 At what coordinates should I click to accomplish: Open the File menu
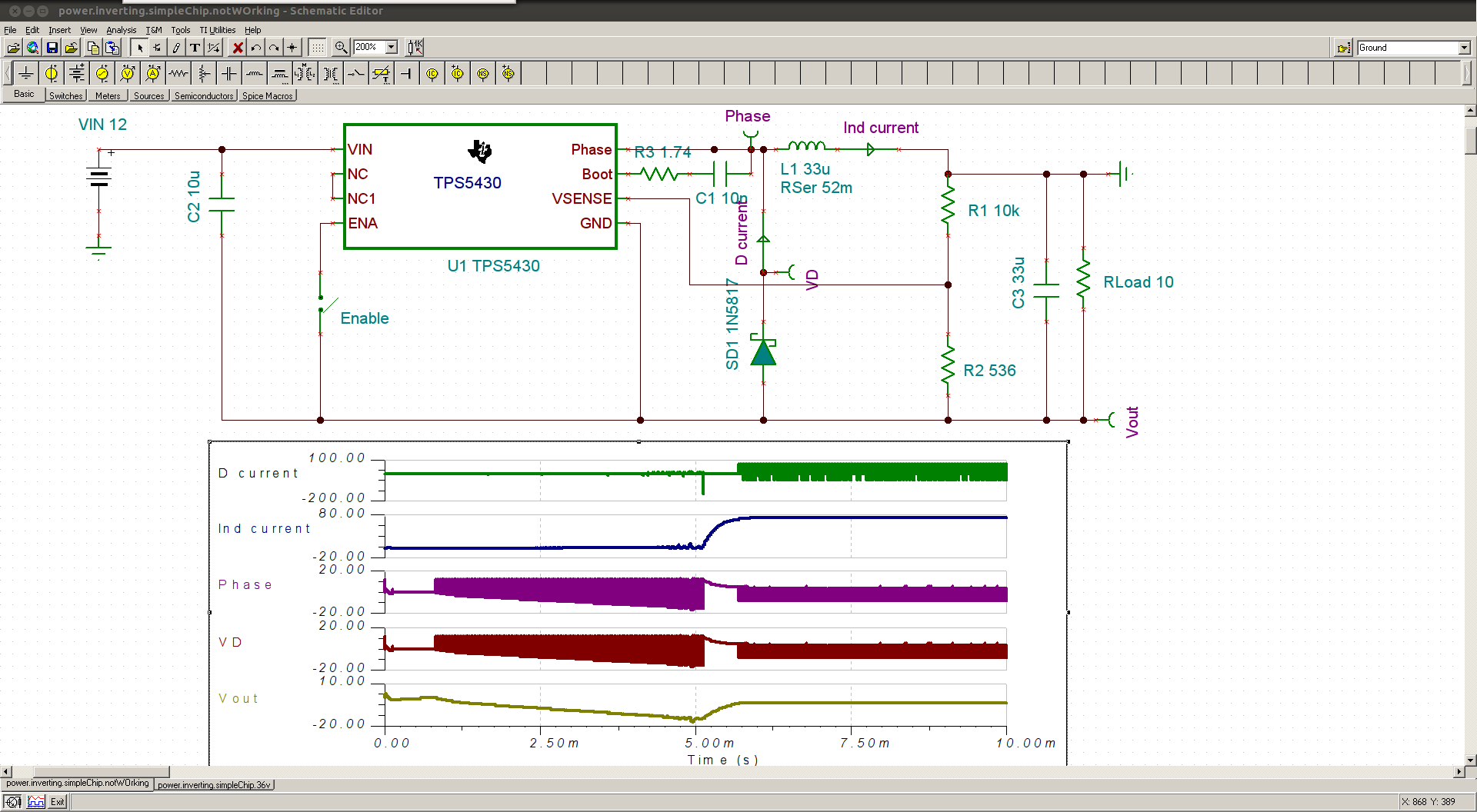pyautogui.click(x=10, y=30)
